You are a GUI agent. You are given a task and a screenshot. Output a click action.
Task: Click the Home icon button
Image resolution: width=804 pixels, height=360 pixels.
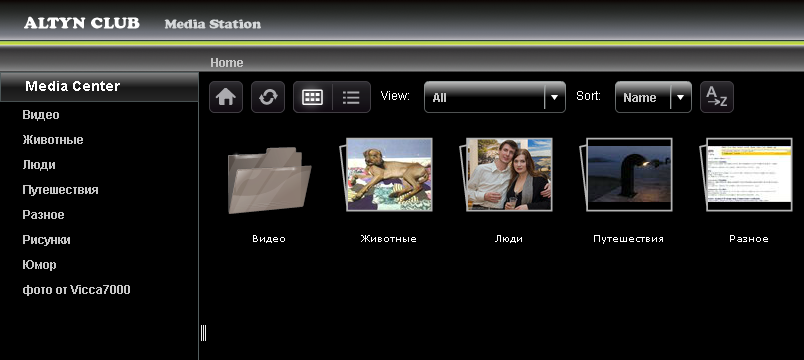(x=226, y=97)
